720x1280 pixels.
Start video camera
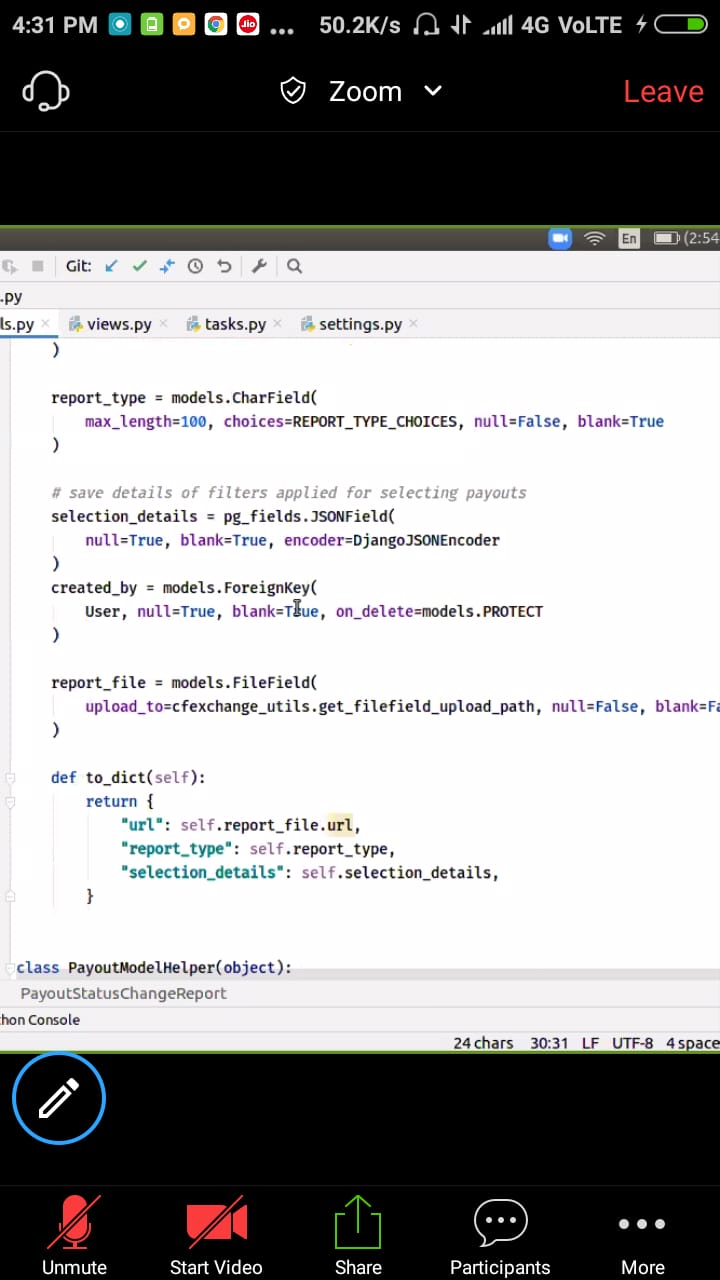216,1236
